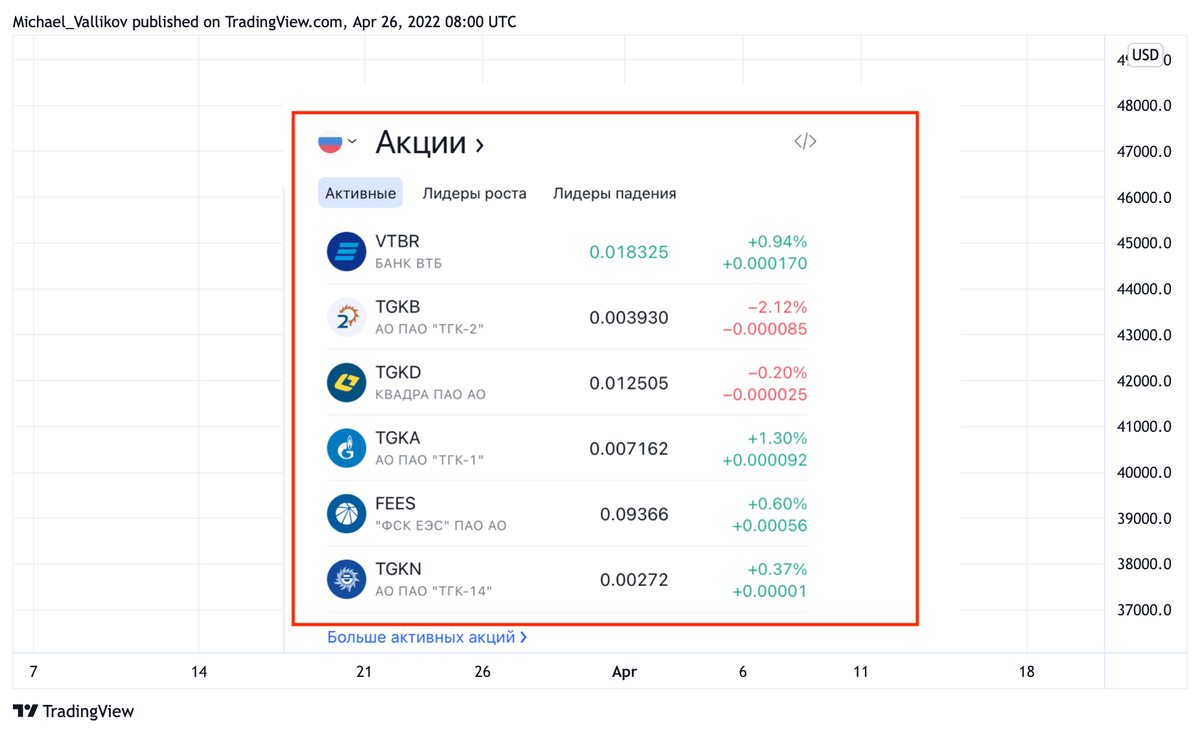Switch to Лидеры падения tab
1200x734 pixels.
tap(614, 193)
